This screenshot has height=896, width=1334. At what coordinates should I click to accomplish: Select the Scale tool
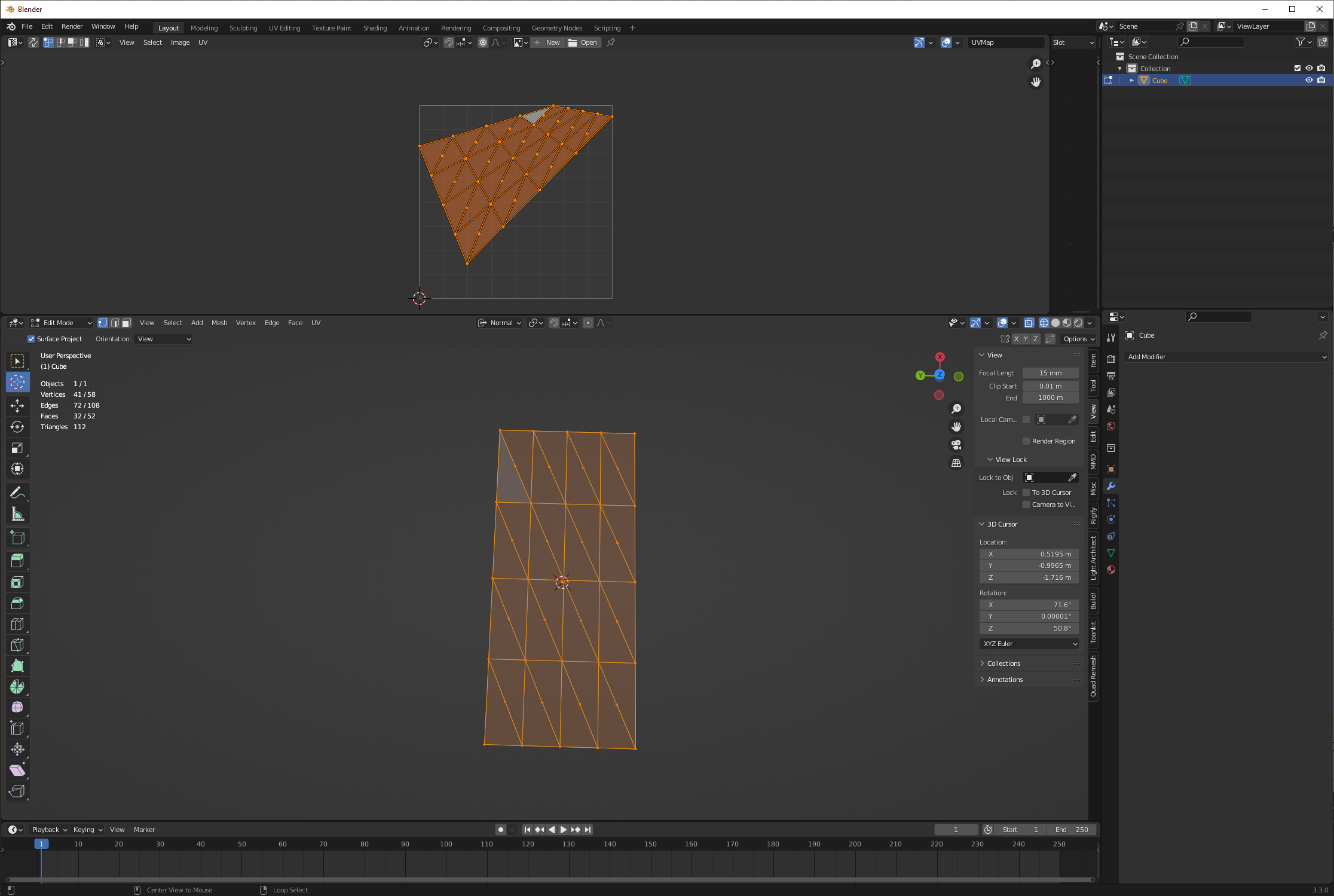17,448
